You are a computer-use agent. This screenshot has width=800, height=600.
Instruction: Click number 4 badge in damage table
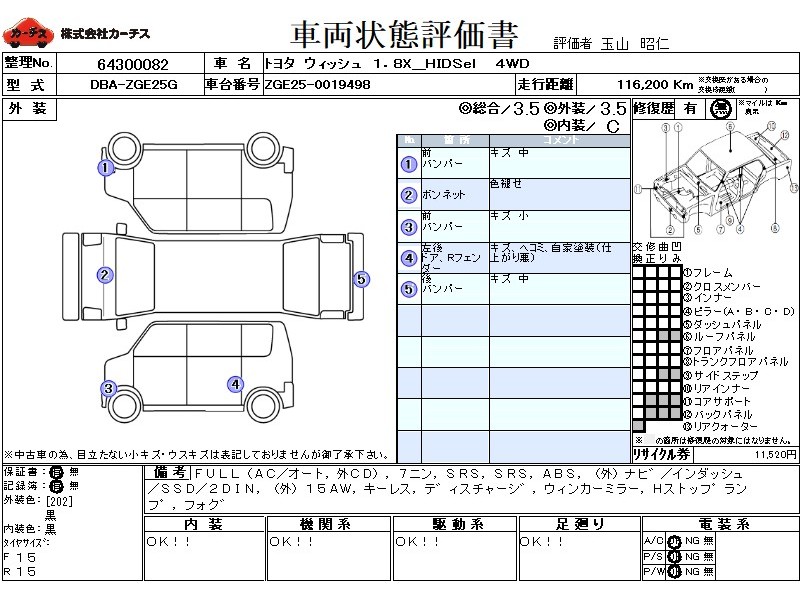[408, 258]
